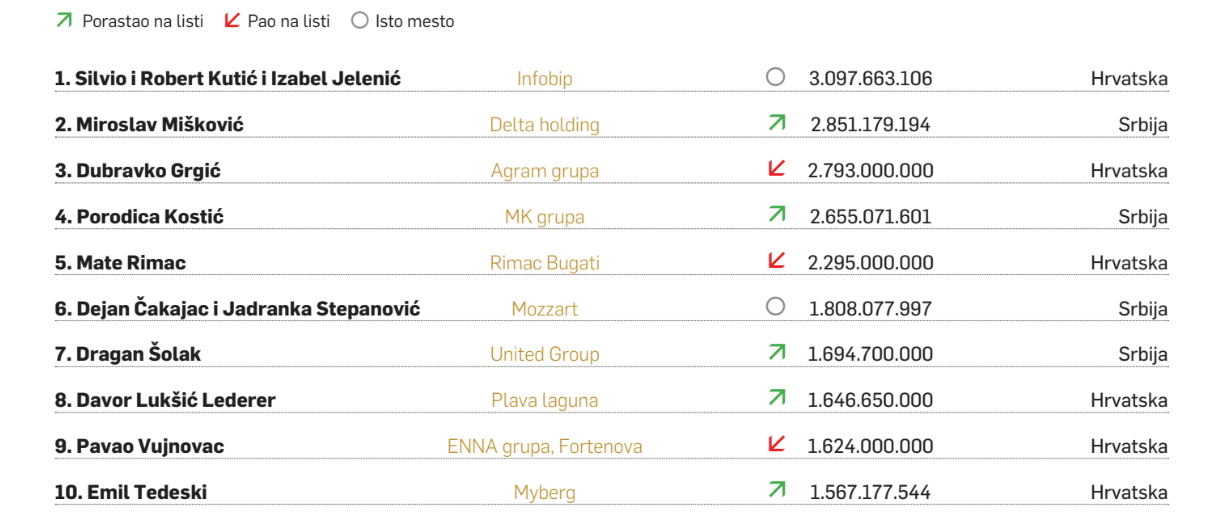Click the green arrow in Plava laguna row
The height and width of the screenshot is (525, 1227).
[x=776, y=398]
